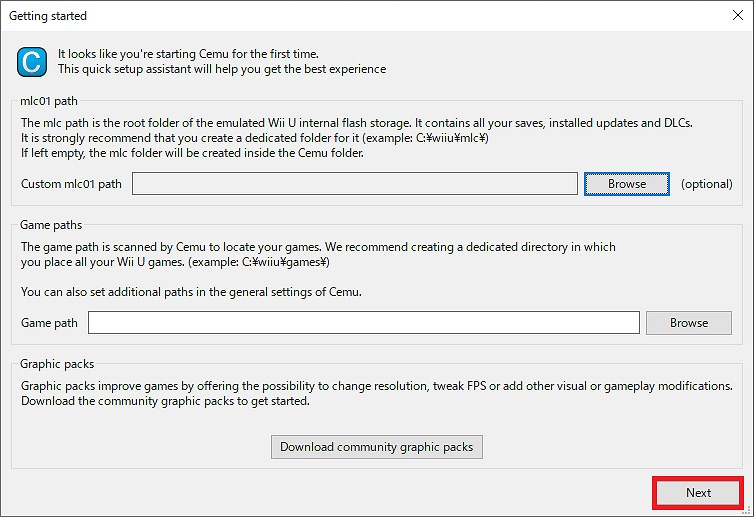Click 'you place all your Wii U games' line
756x517 pixels.
pos(175,262)
